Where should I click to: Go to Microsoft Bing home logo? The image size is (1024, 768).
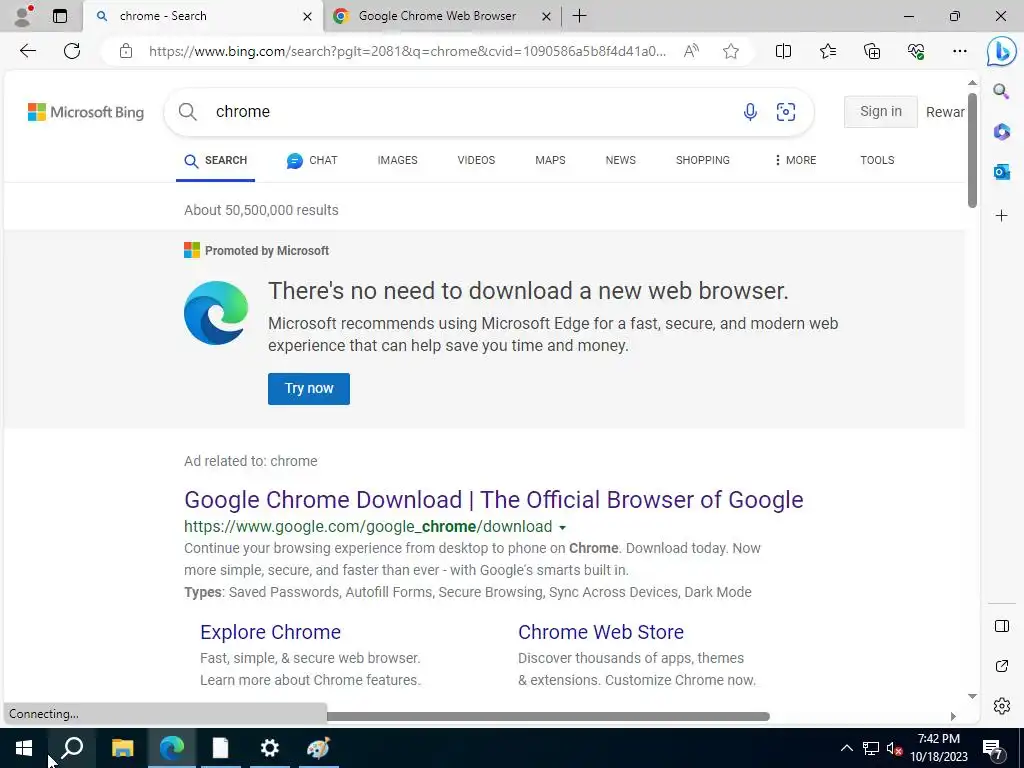[86, 112]
